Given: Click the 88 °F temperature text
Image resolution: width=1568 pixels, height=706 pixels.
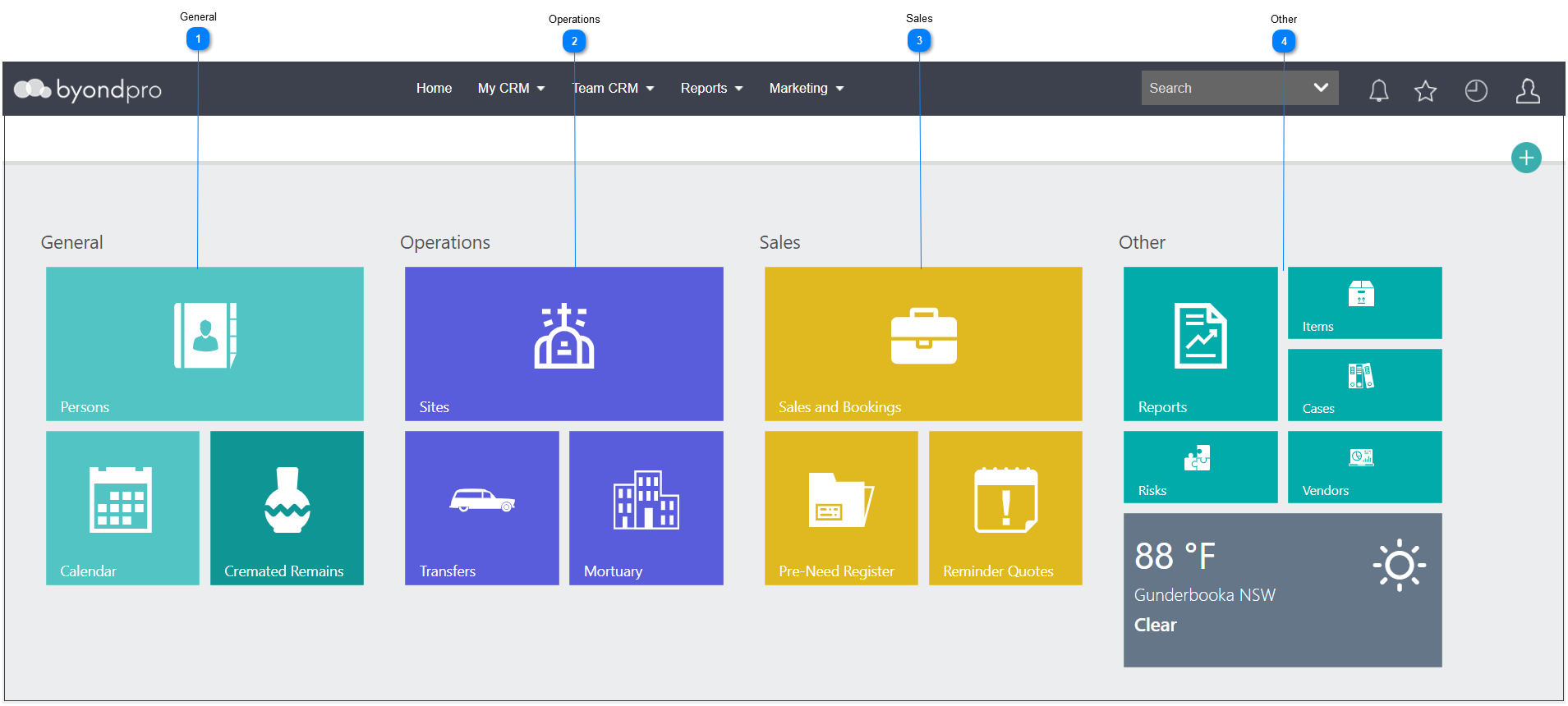Looking at the screenshot, I should 1175,557.
